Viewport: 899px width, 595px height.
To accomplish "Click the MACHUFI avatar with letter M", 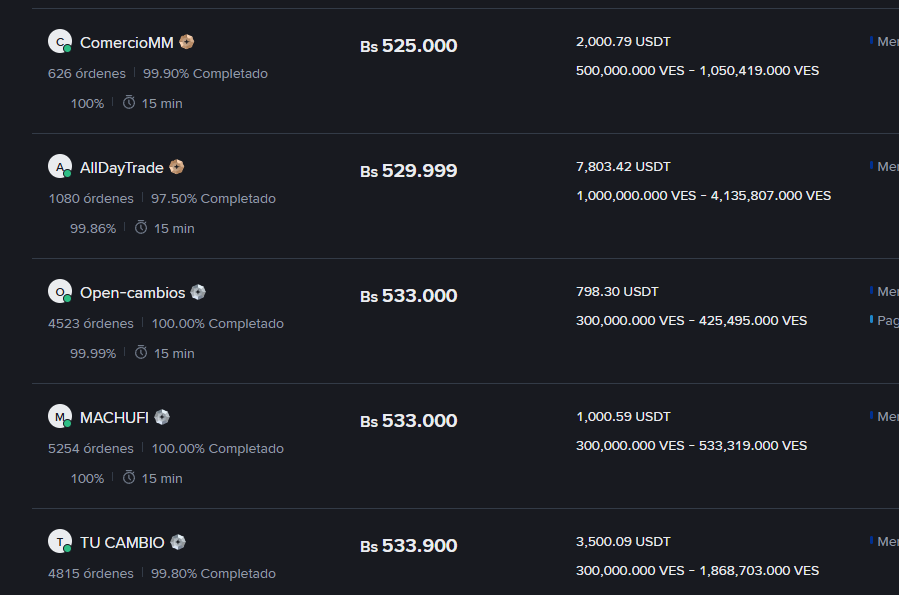I will (60, 417).
